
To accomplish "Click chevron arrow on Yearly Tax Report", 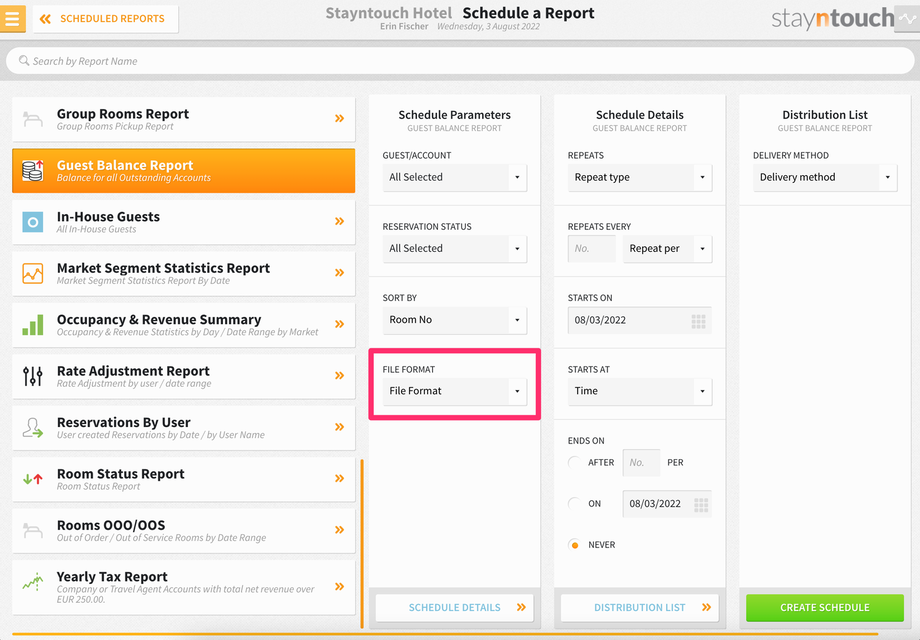I will pyautogui.click(x=339, y=587).
